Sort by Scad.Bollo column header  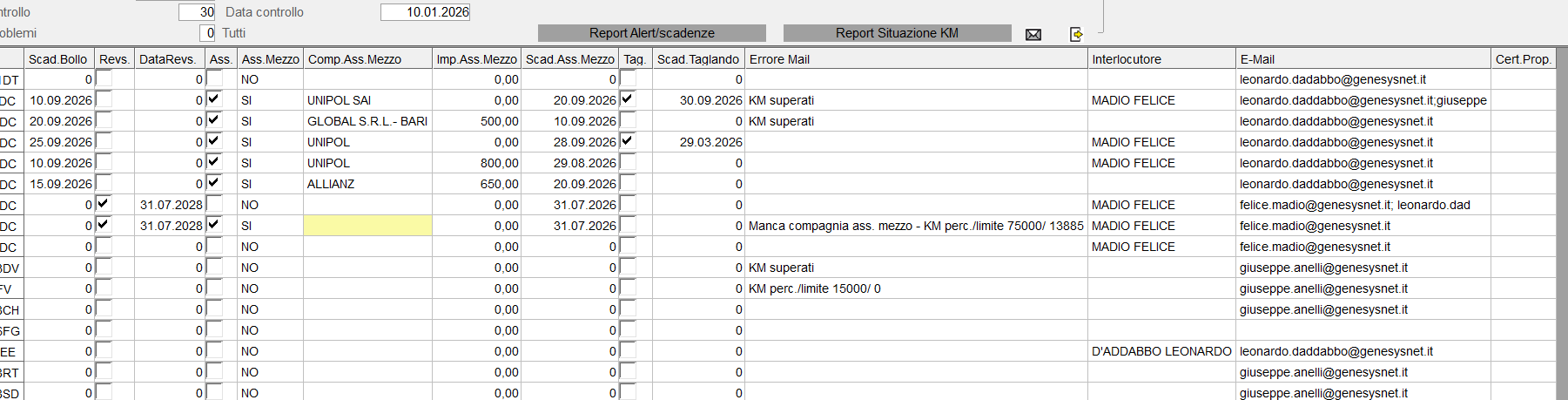point(58,59)
